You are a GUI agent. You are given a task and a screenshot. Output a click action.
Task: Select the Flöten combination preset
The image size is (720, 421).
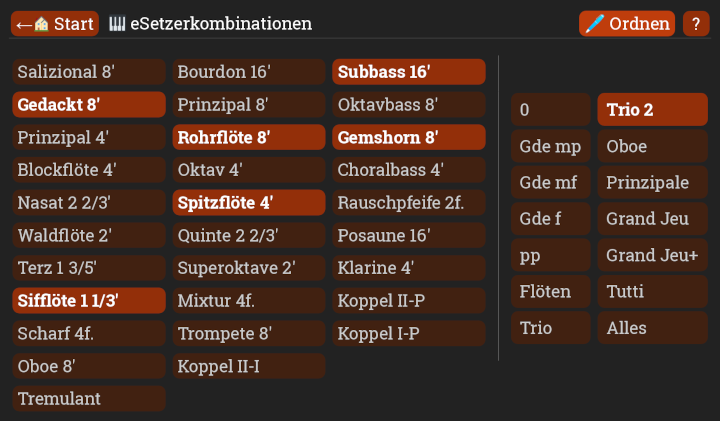550,292
